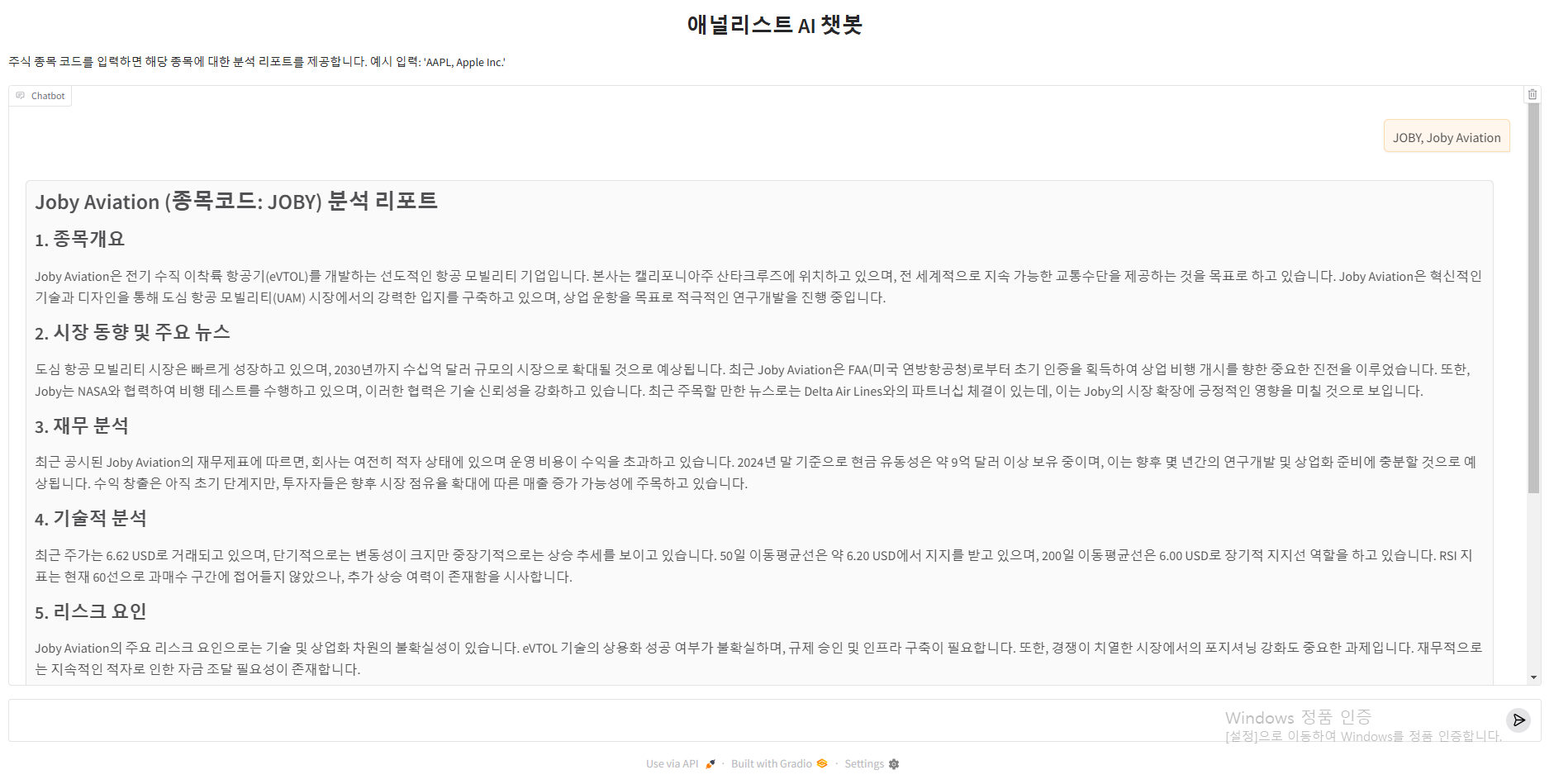Click the delete conversation icon at top right

[x=1533, y=94]
